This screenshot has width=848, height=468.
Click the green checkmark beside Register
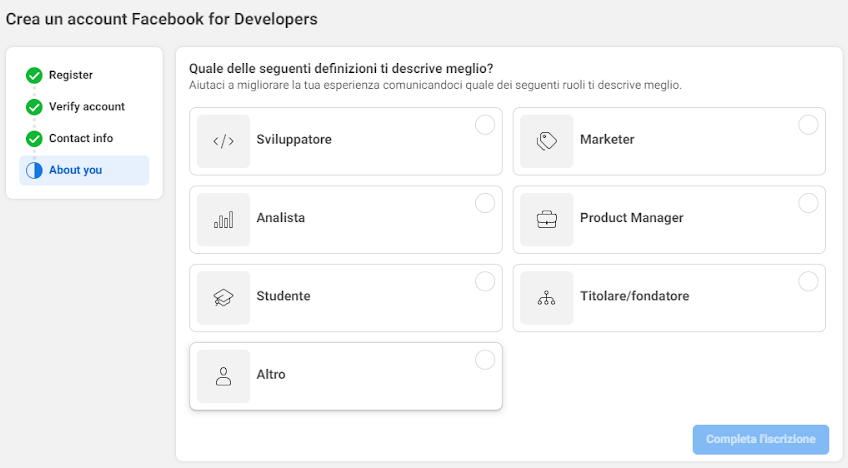click(x=34, y=75)
